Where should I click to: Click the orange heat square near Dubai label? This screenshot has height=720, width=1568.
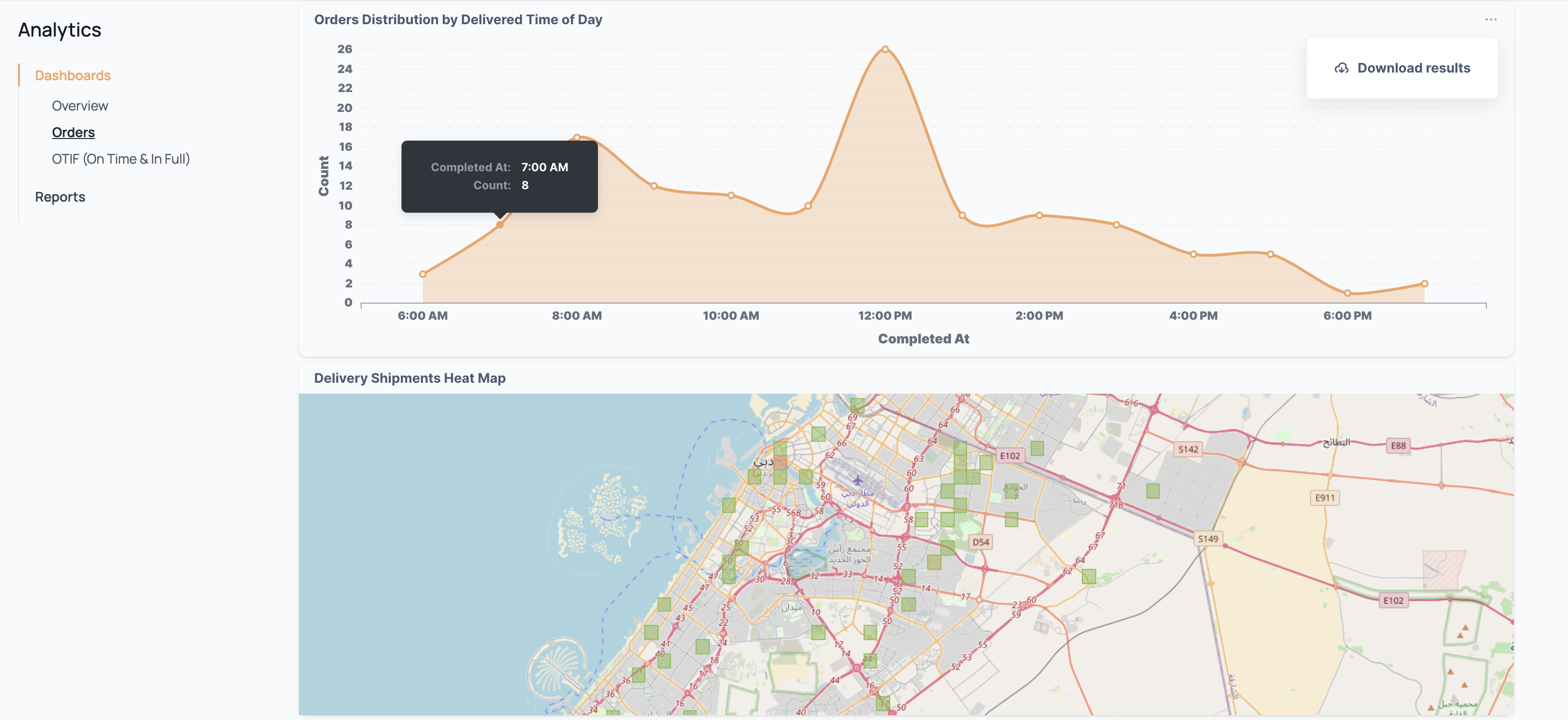pos(780,463)
